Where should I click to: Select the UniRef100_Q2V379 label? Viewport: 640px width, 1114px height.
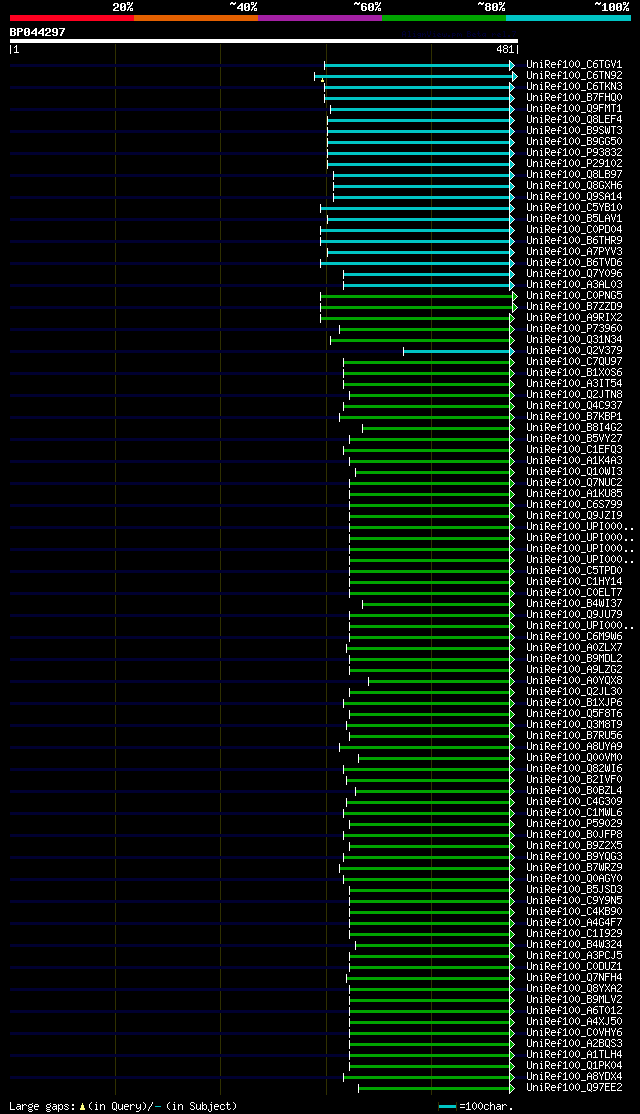click(574, 350)
